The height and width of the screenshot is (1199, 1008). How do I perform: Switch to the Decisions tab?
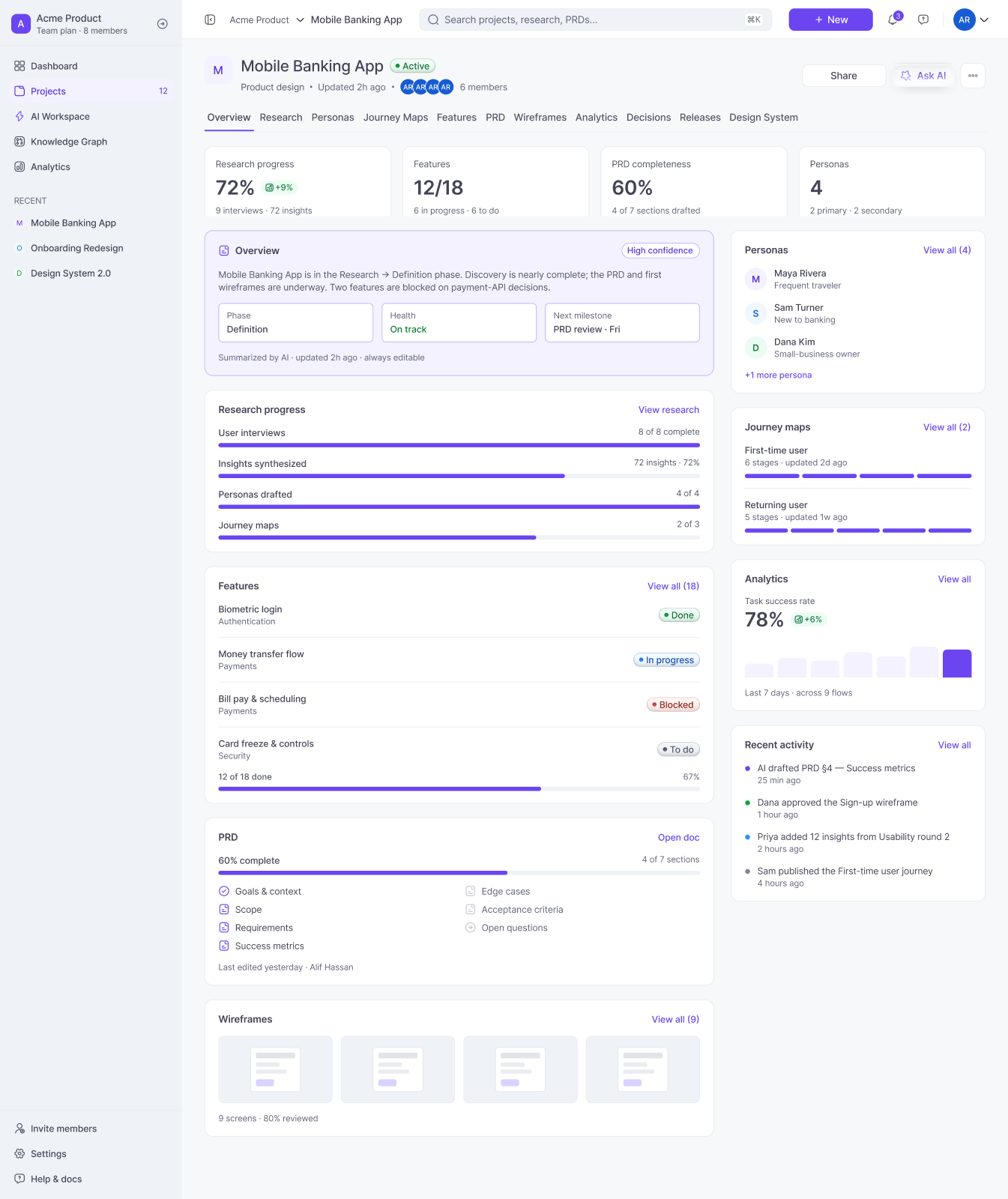(649, 118)
